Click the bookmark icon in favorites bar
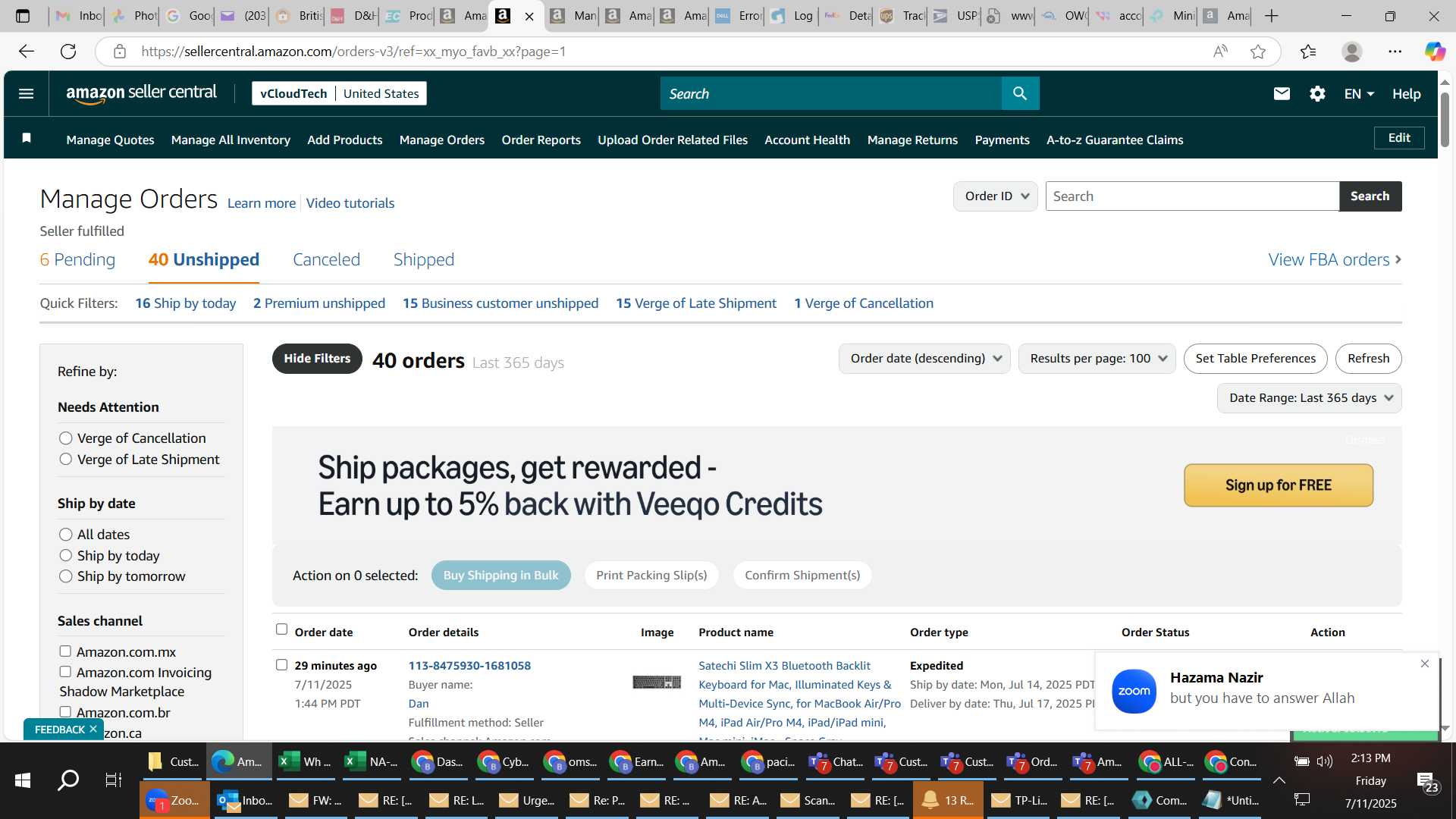 (27, 138)
